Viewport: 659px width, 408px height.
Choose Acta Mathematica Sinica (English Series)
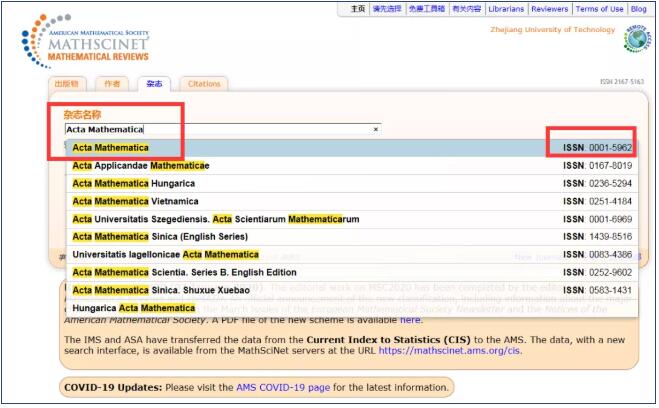(x=158, y=236)
